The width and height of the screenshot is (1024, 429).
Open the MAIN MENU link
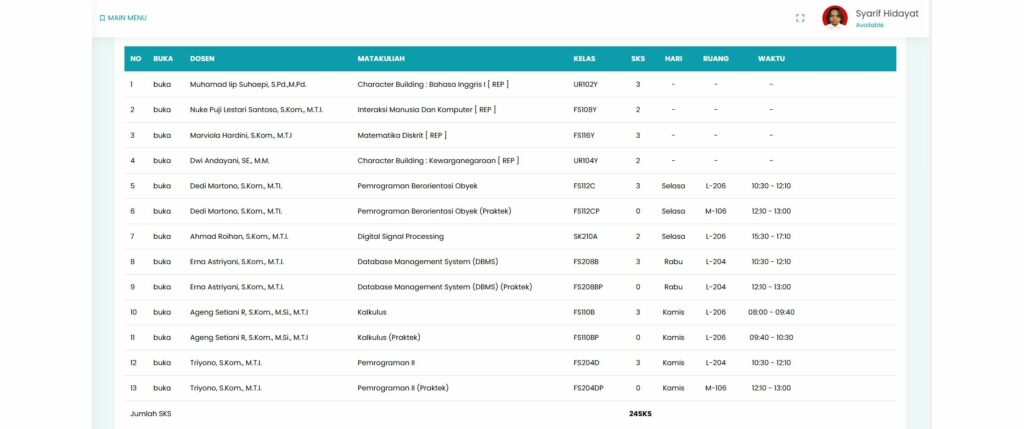(127, 18)
